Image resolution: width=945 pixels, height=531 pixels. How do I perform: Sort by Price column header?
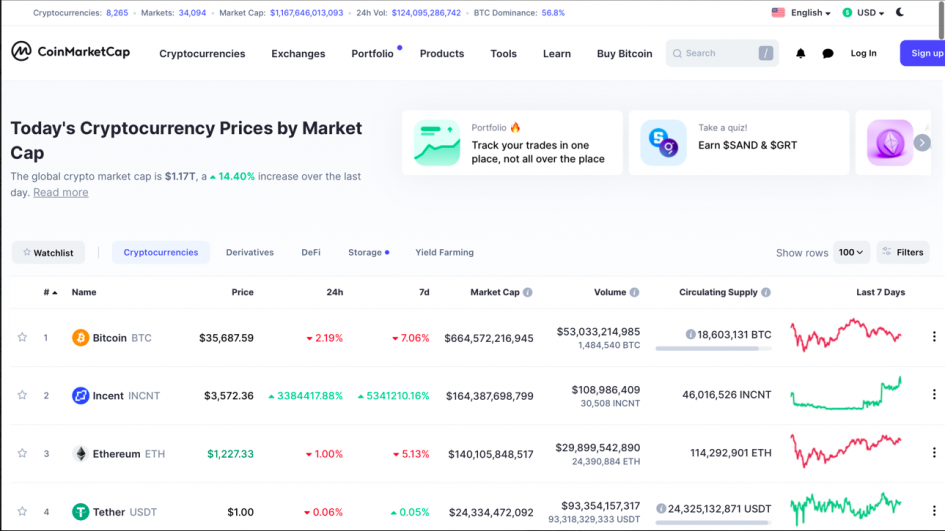(242, 292)
